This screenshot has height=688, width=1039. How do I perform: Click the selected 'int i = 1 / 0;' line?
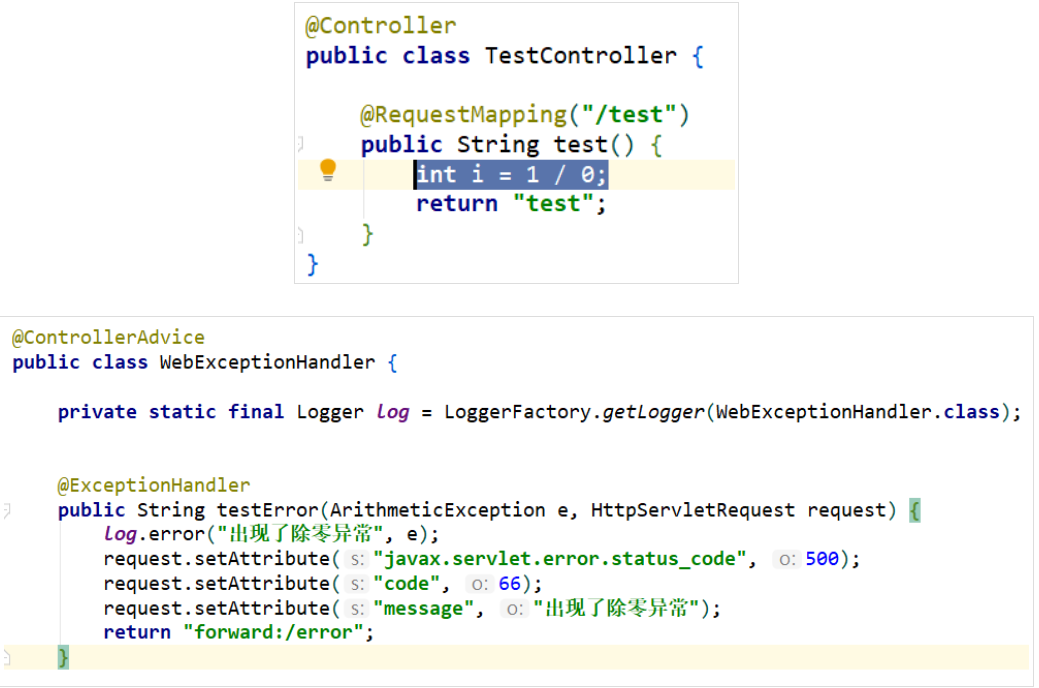coord(511,174)
